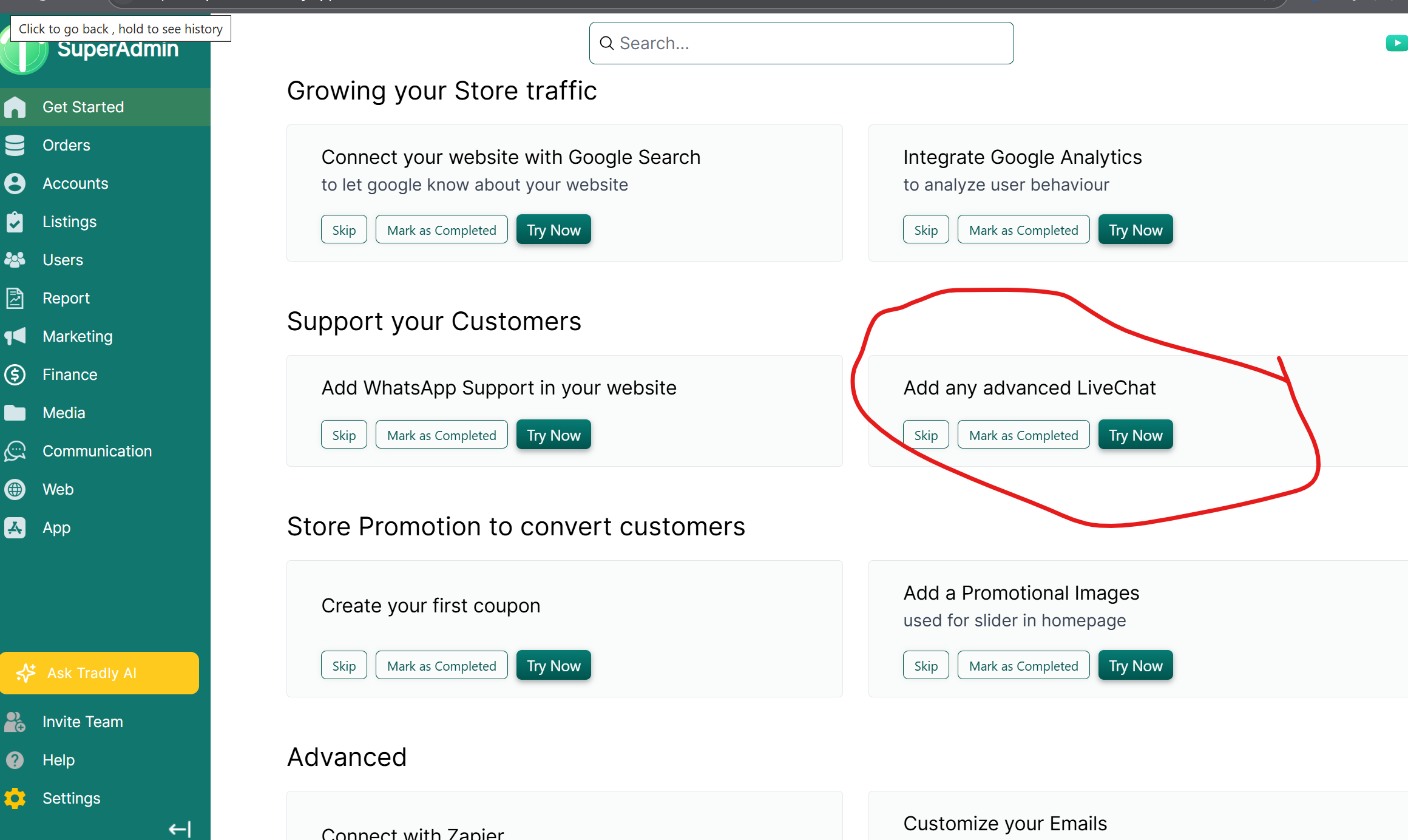Try Now for Add WhatsApp Support
The width and height of the screenshot is (1408, 840).
553,435
